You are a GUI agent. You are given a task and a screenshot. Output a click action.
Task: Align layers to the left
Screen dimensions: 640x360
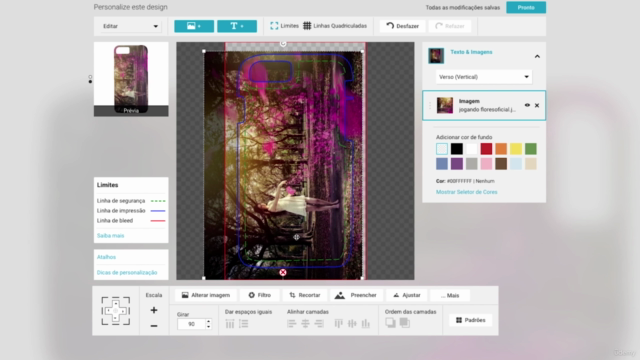pyautogui.click(x=291, y=324)
